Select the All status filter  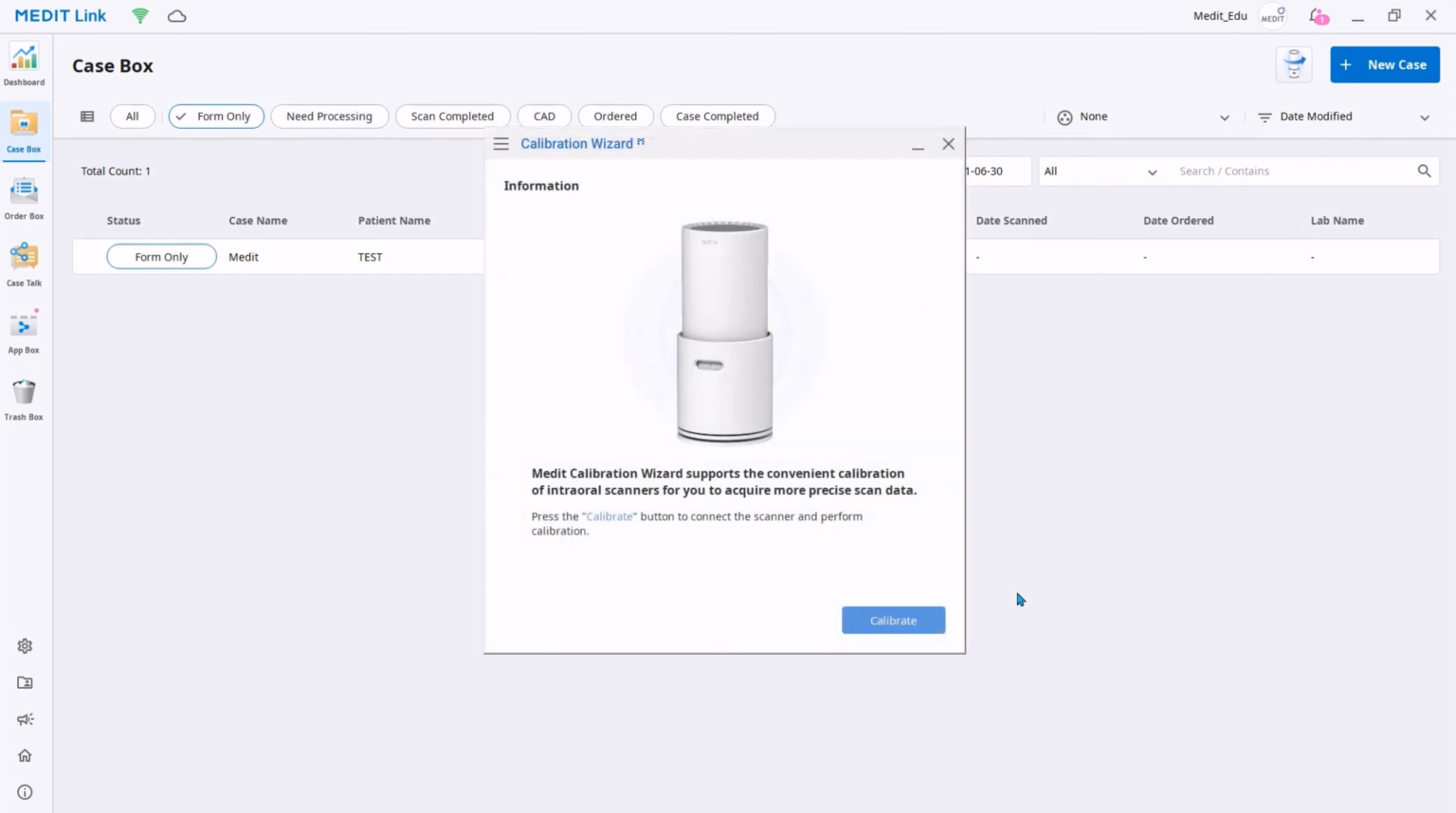pos(133,117)
